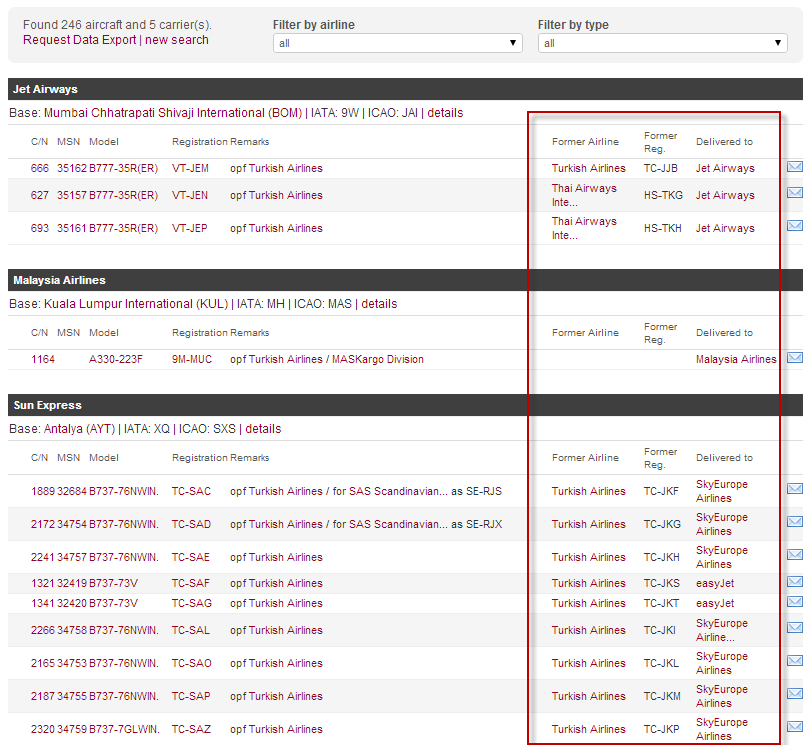Click the envelope icon for 9M-MUC
The image size is (808, 745).
coord(795,358)
